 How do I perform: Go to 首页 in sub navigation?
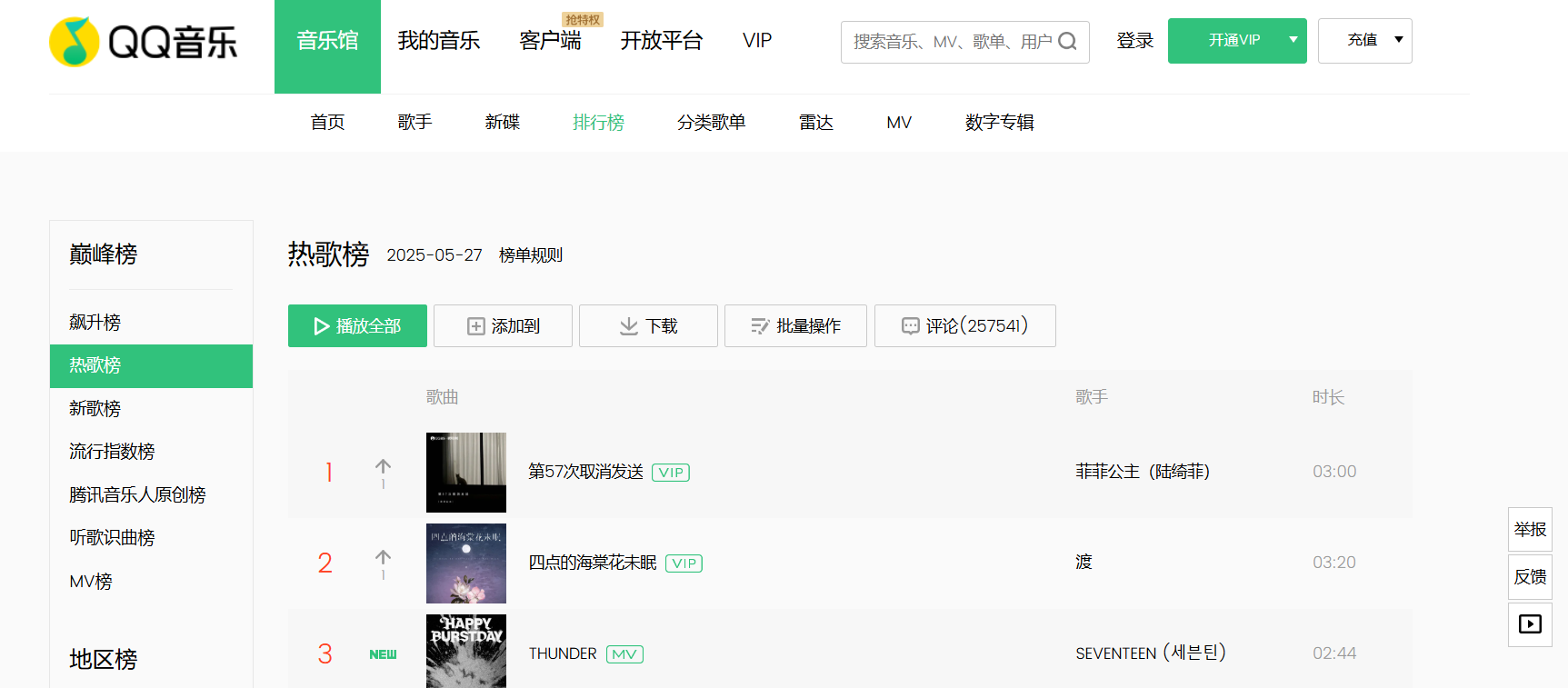[x=328, y=123]
